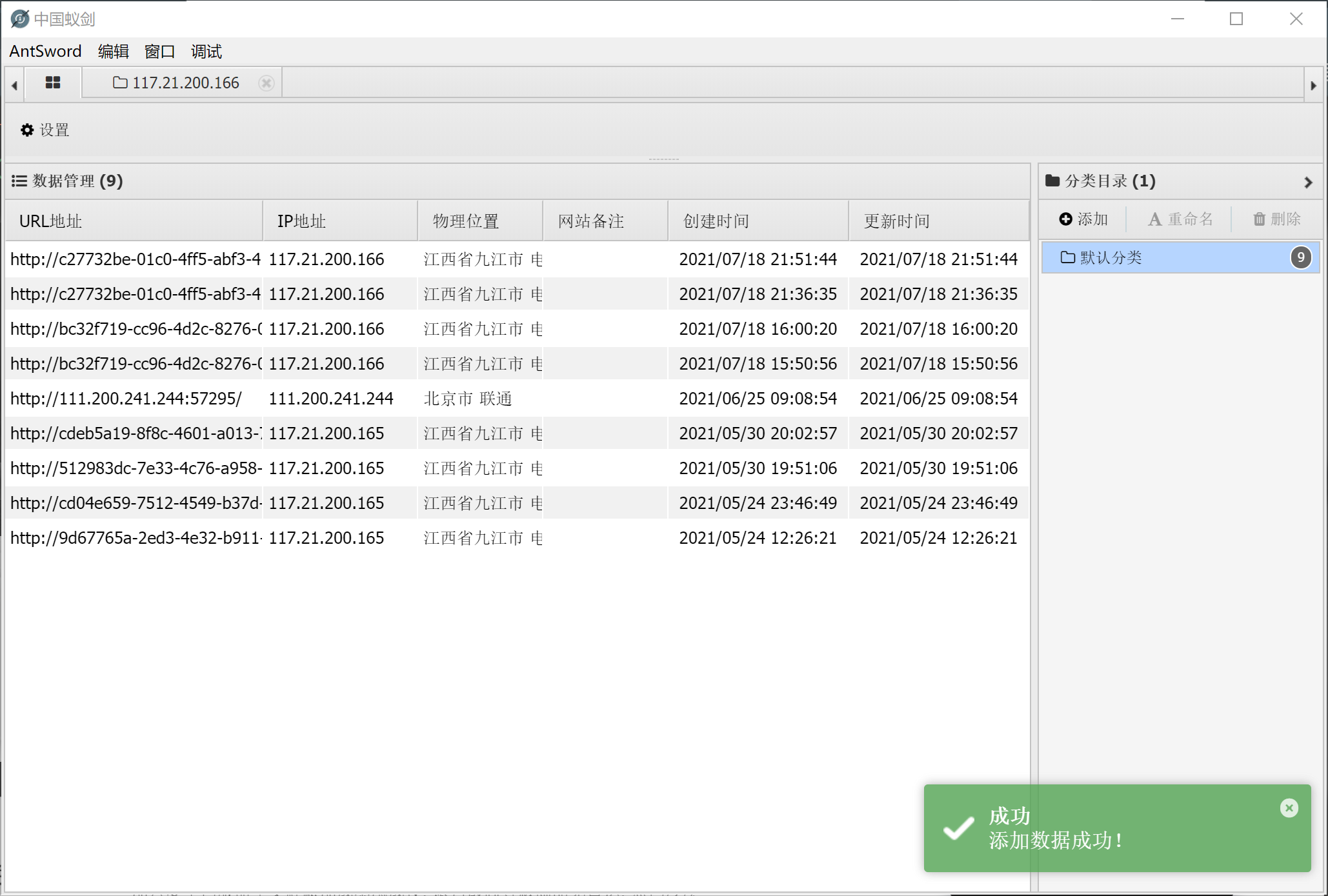Select the http://cdeb5a19-8f8c-4601 URL row
1328x896 pixels.
[518, 433]
